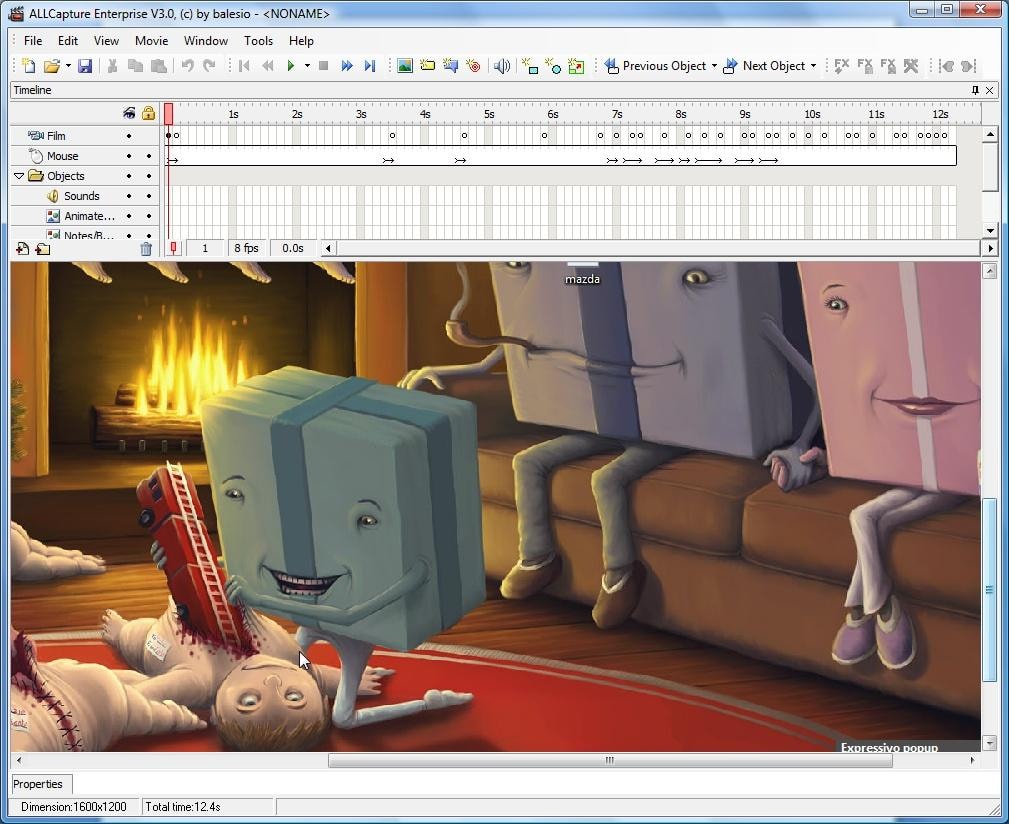Open the Edit menu

(x=68, y=41)
